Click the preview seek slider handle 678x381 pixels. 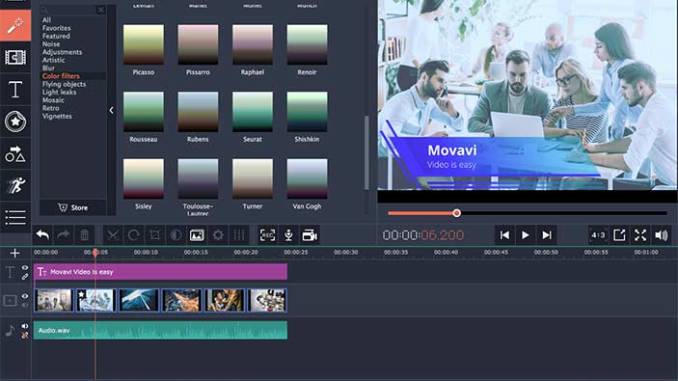click(x=457, y=213)
